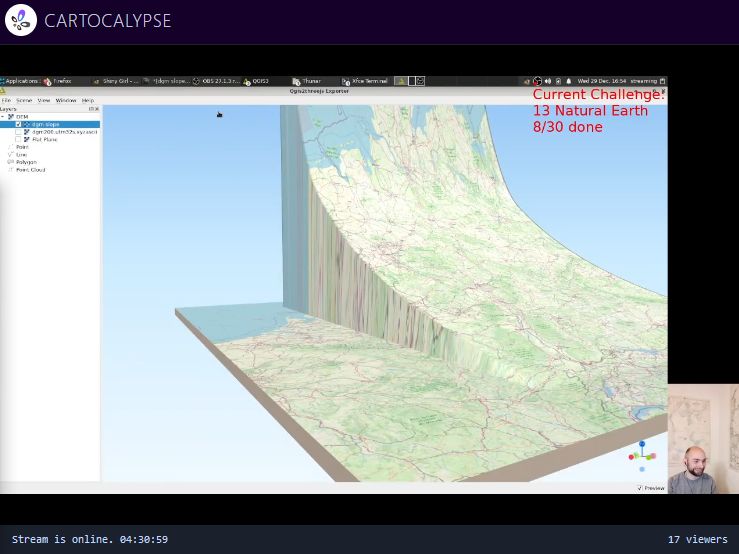
Task: Click the CARTOCALYPSE title link
Action: click(x=107, y=21)
